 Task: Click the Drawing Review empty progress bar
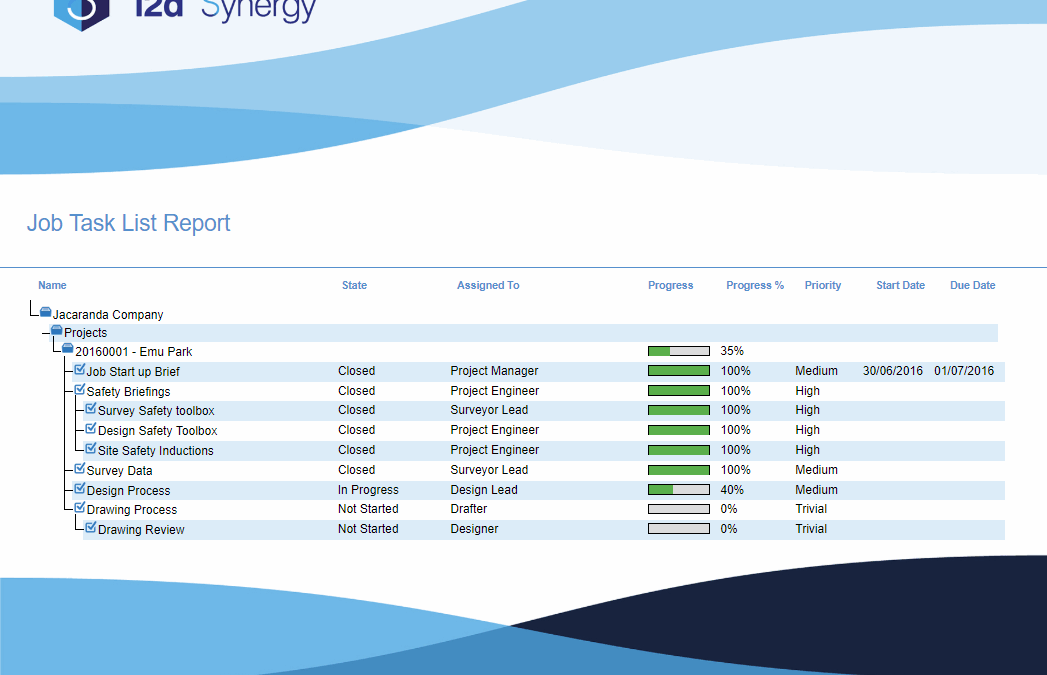tap(678, 529)
